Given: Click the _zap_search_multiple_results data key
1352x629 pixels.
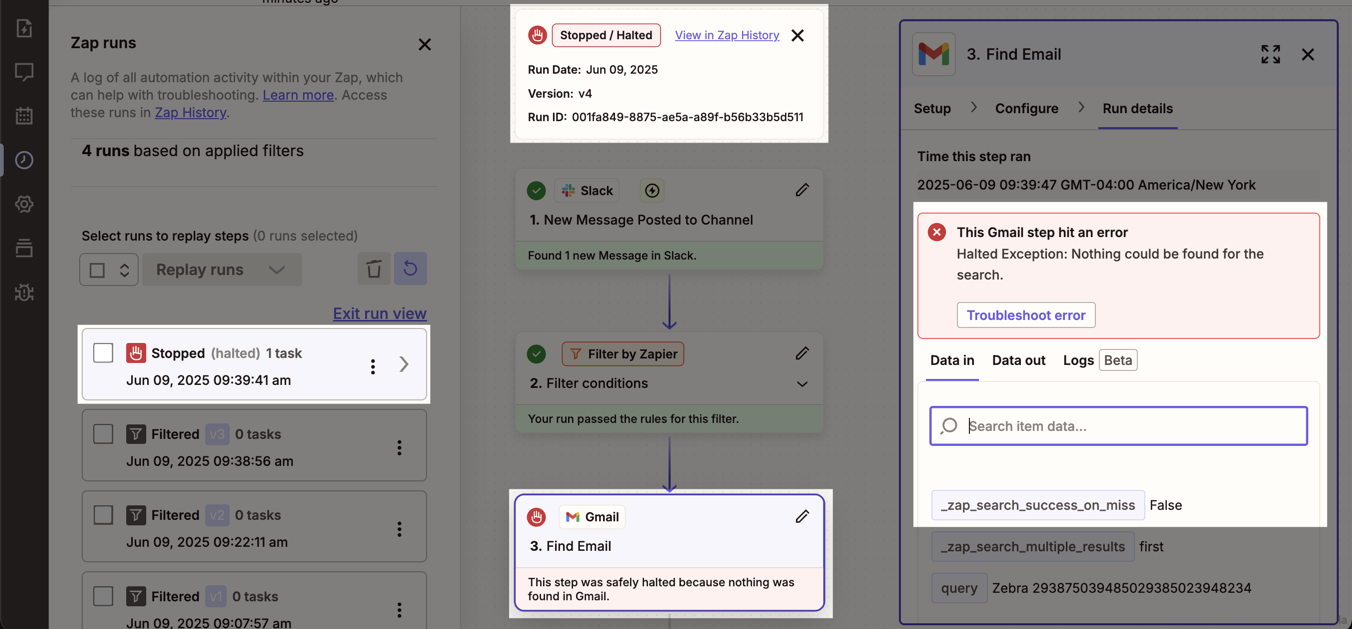Looking at the screenshot, I should point(1033,547).
